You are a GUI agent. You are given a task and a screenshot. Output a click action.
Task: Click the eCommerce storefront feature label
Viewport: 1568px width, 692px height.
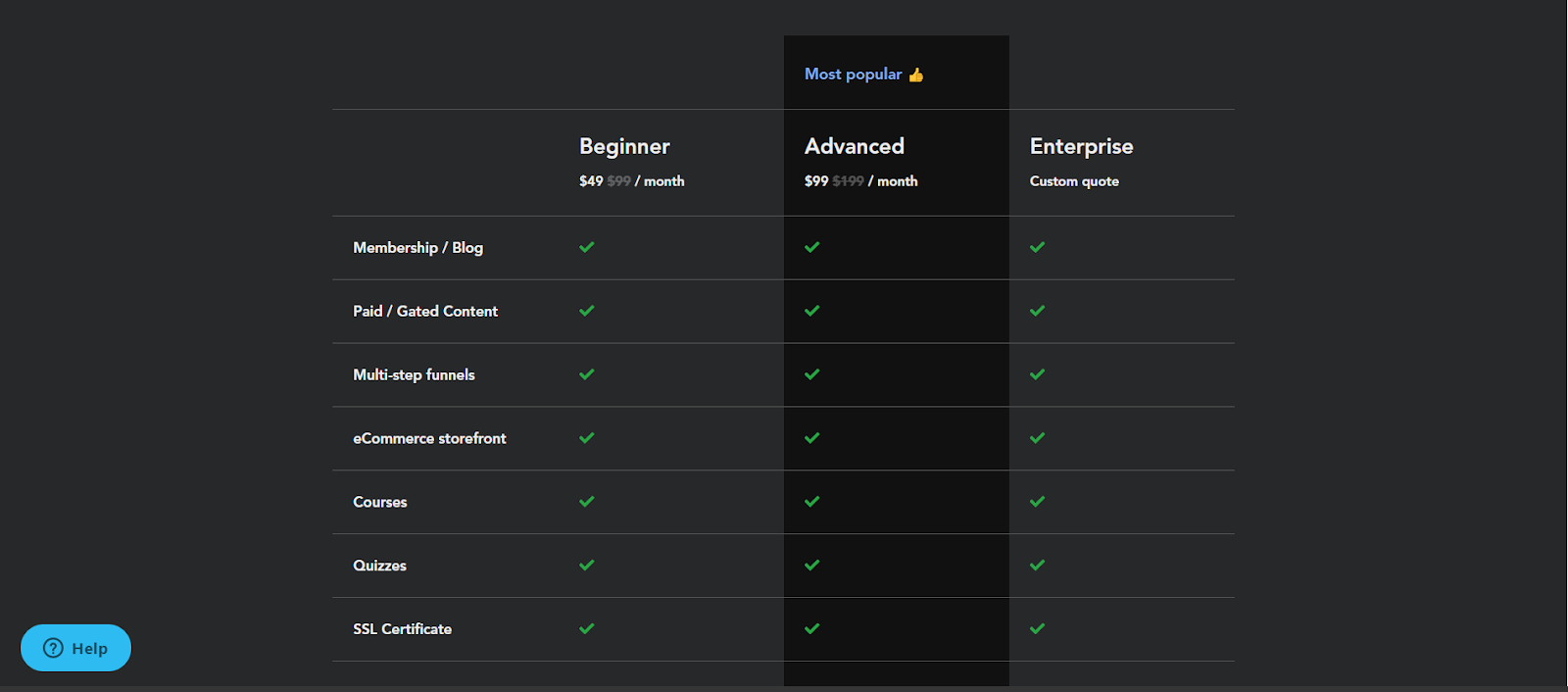pos(429,438)
